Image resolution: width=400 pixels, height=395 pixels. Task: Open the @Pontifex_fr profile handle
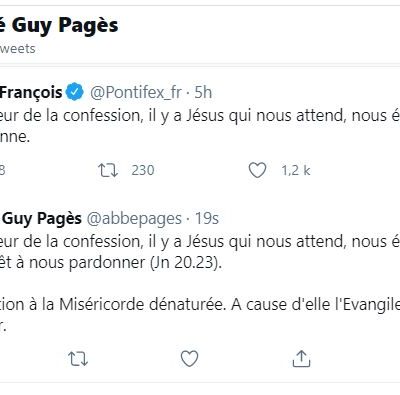pos(136,92)
